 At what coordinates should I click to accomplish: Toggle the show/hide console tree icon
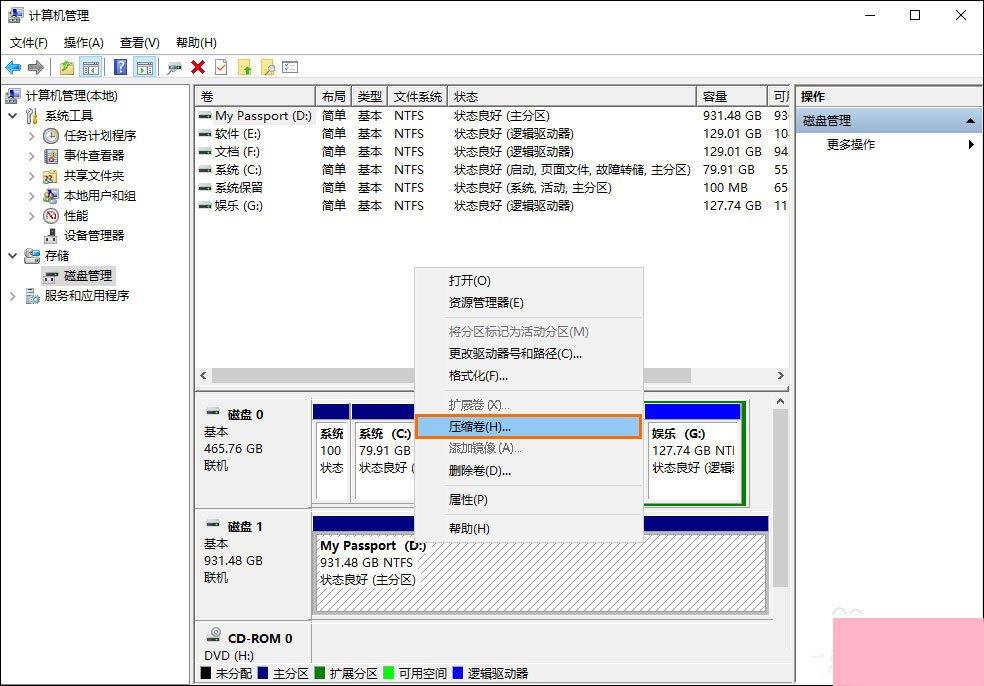[x=91, y=67]
